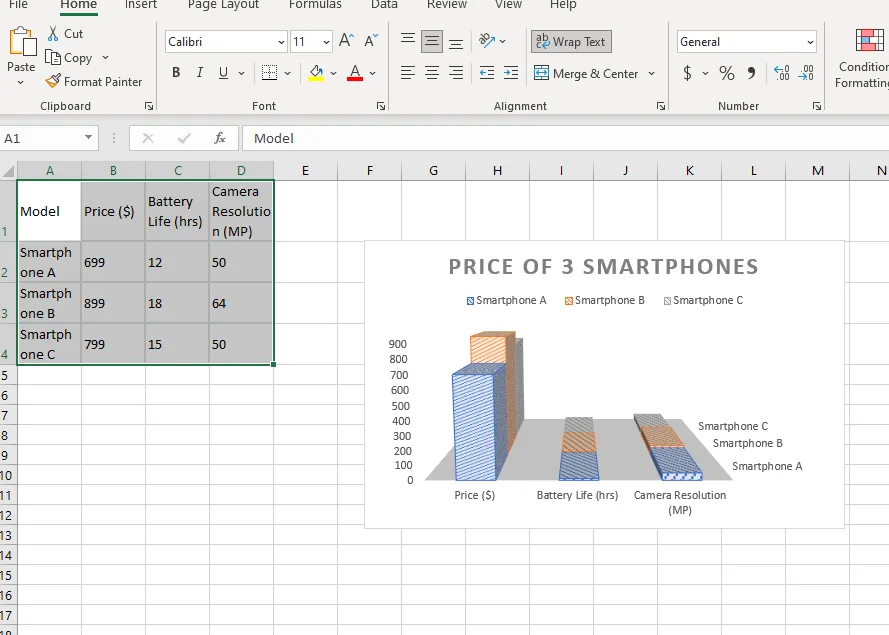The image size is (889, 635).
Task: Click the Increase Decimal icon
Action: tap(781, 73)
